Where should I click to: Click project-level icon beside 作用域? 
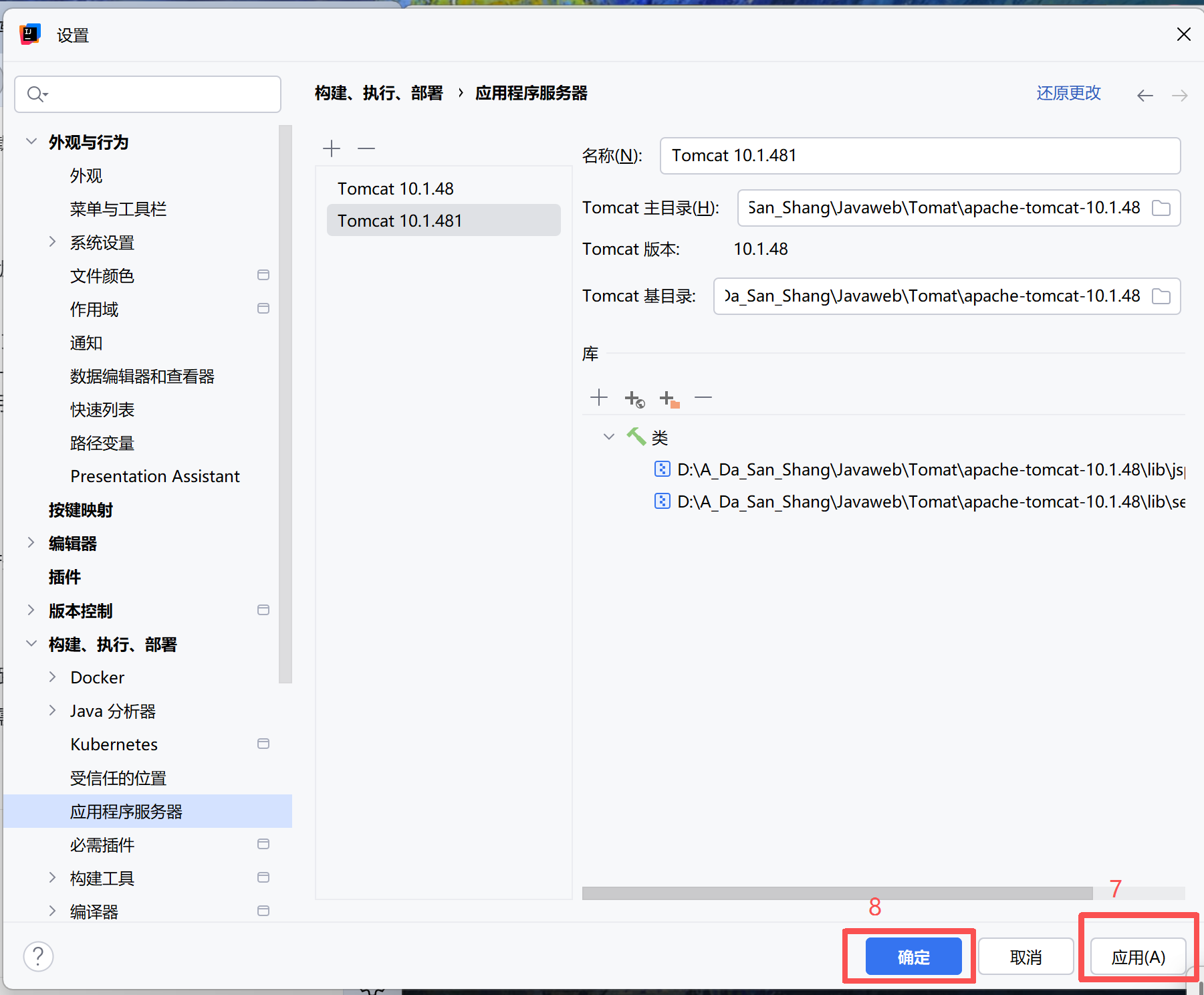263,308
